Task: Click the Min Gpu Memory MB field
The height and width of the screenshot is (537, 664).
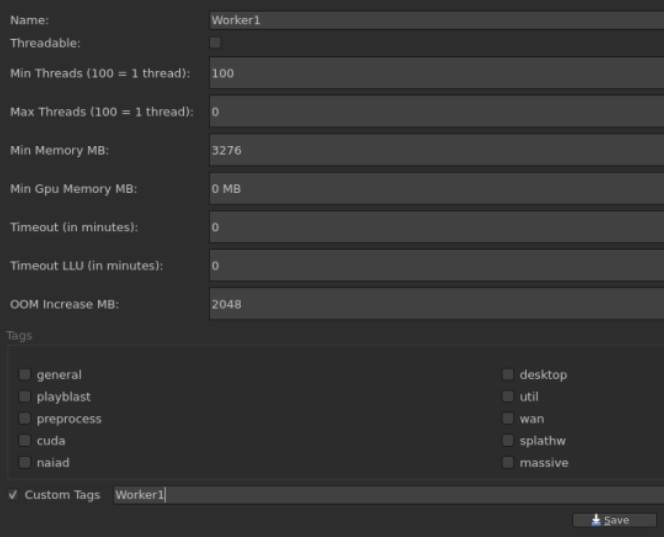Action: click(x=436, y=189)
